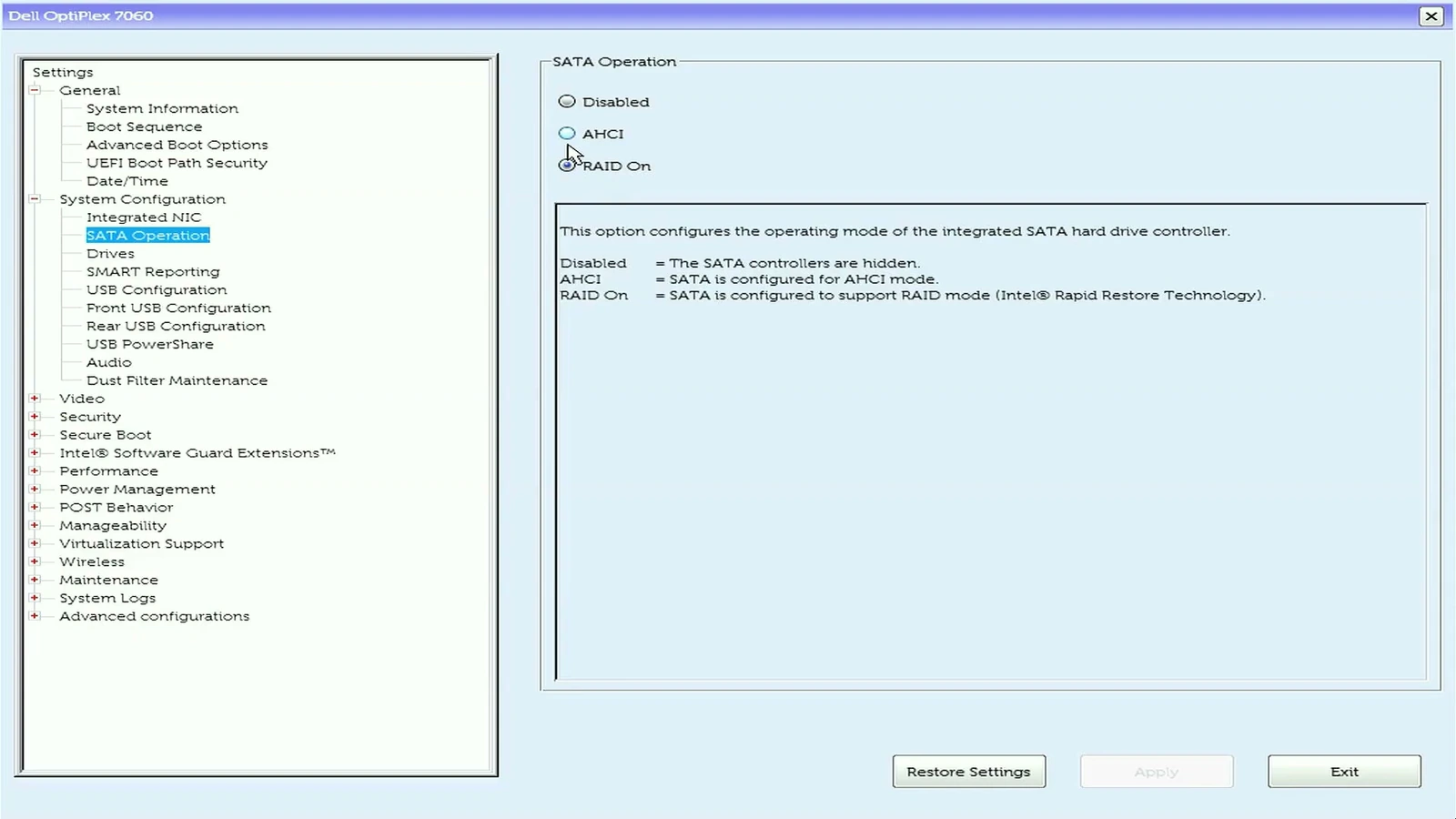
Task: Select the Disabled radio button
Action: (x=567, y=101)
